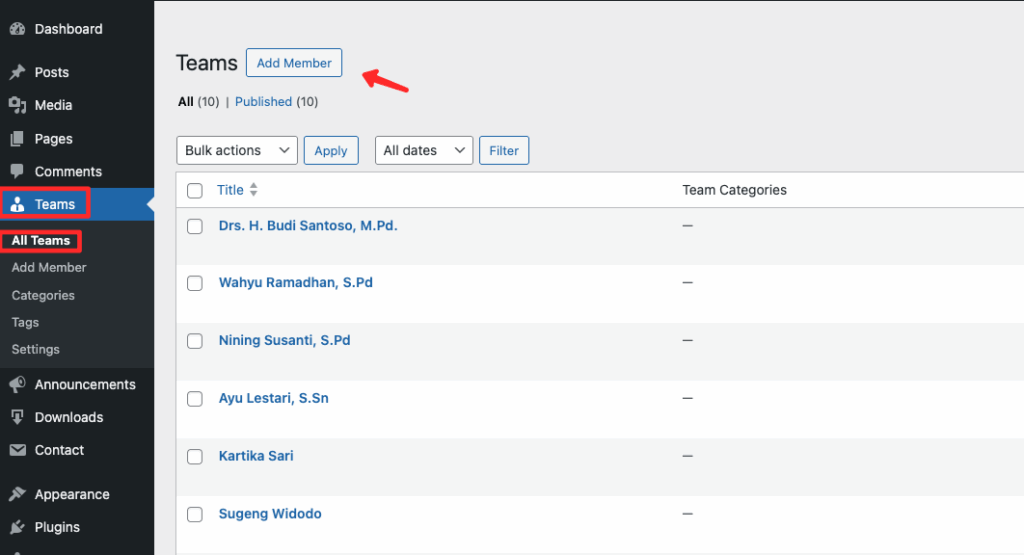Click the Title column sort arrows
Viewport: 1024px width, 555px height.
click(x=253, y=190)
